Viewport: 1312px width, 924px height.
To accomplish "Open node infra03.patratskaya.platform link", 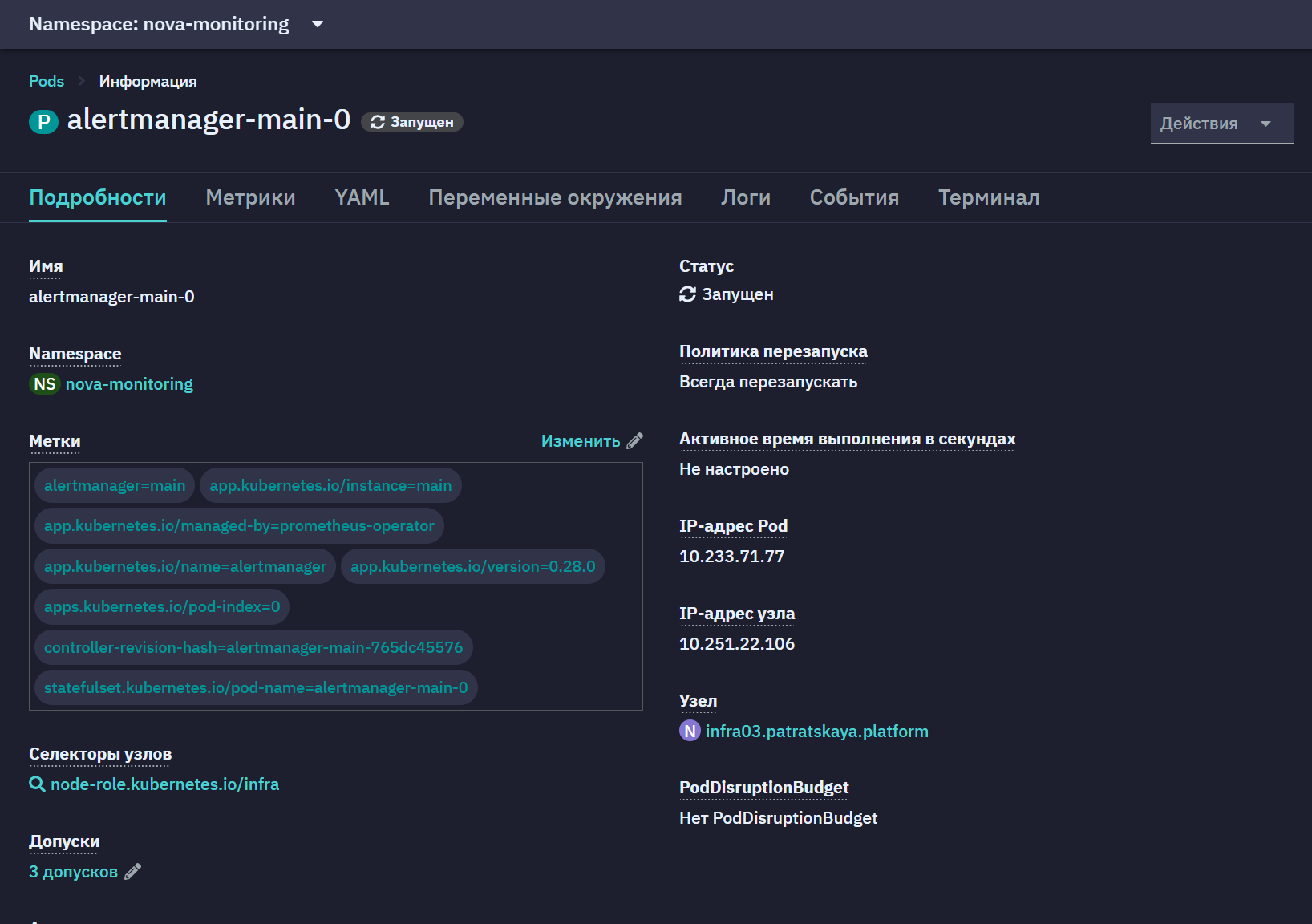I will (817, 731).
